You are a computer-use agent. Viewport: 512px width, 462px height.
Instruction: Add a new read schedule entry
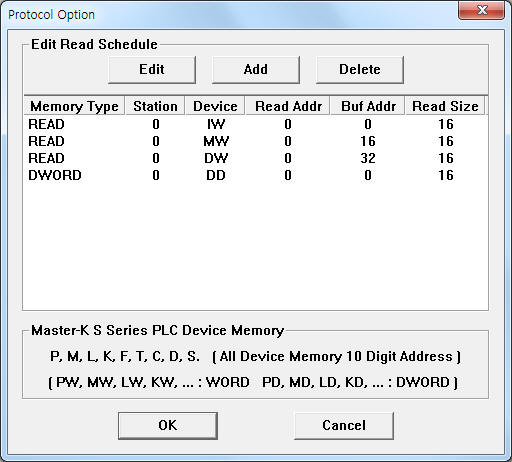(x=256, y=70)
